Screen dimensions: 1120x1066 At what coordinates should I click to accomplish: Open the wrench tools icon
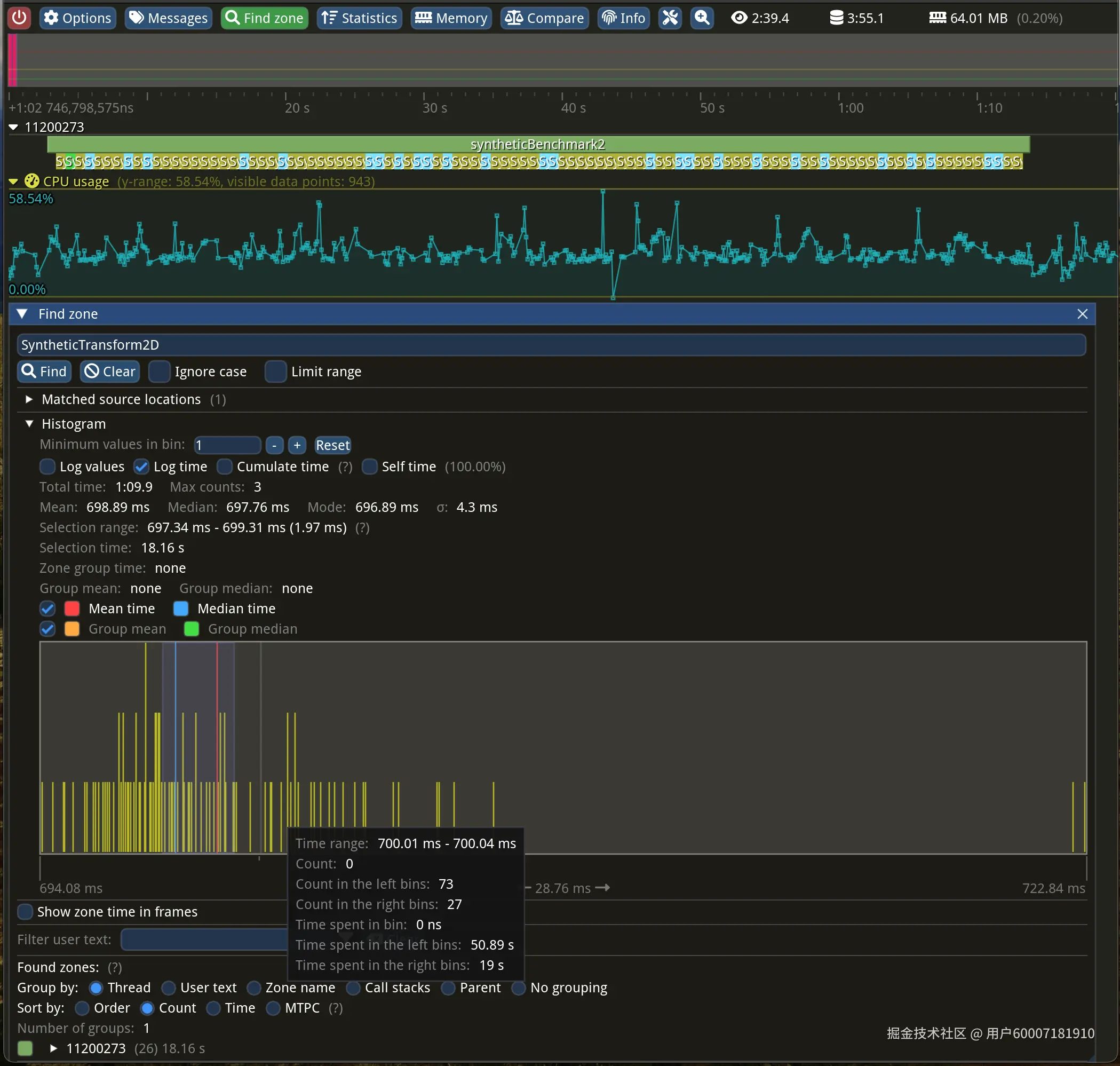[x=670, y=18]
